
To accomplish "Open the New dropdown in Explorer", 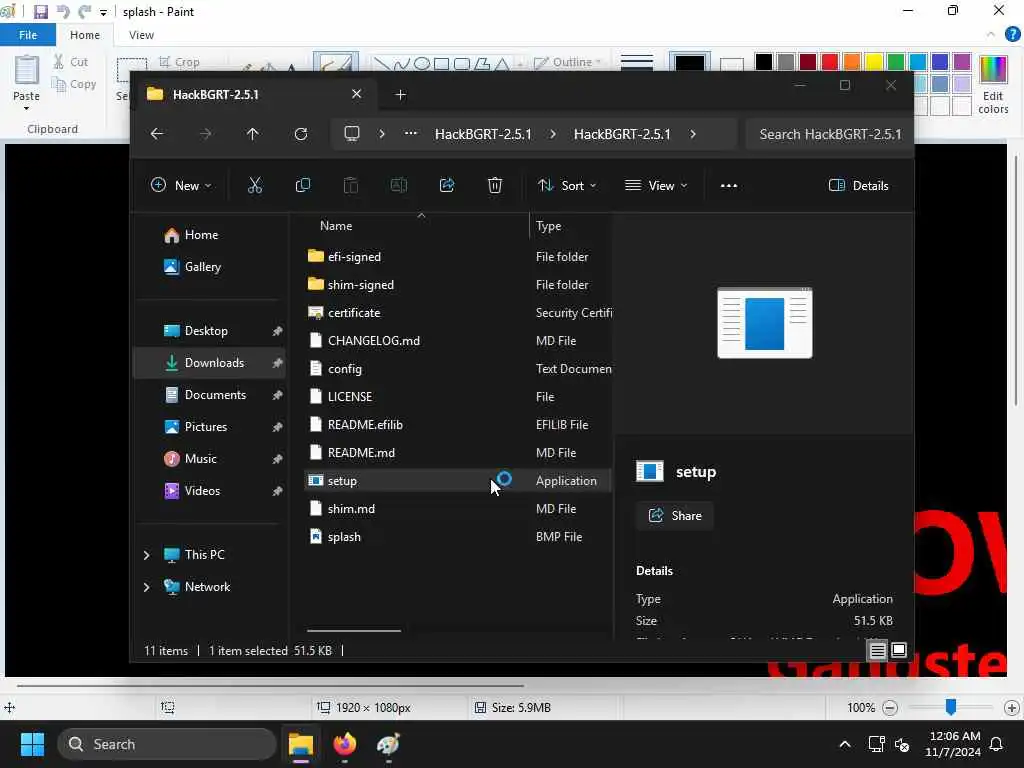I will click(x=181, y=185).
